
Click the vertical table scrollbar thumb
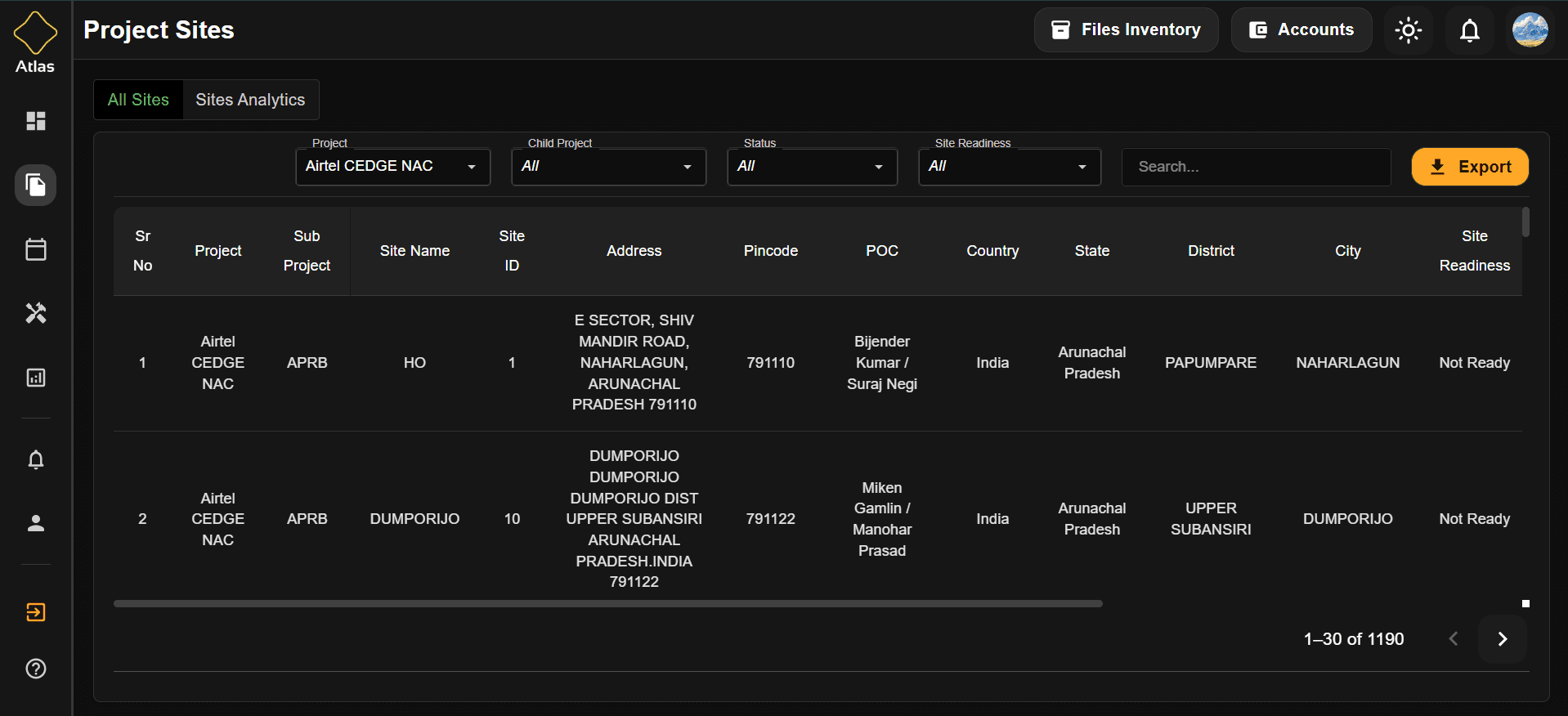coord(1525,222)
